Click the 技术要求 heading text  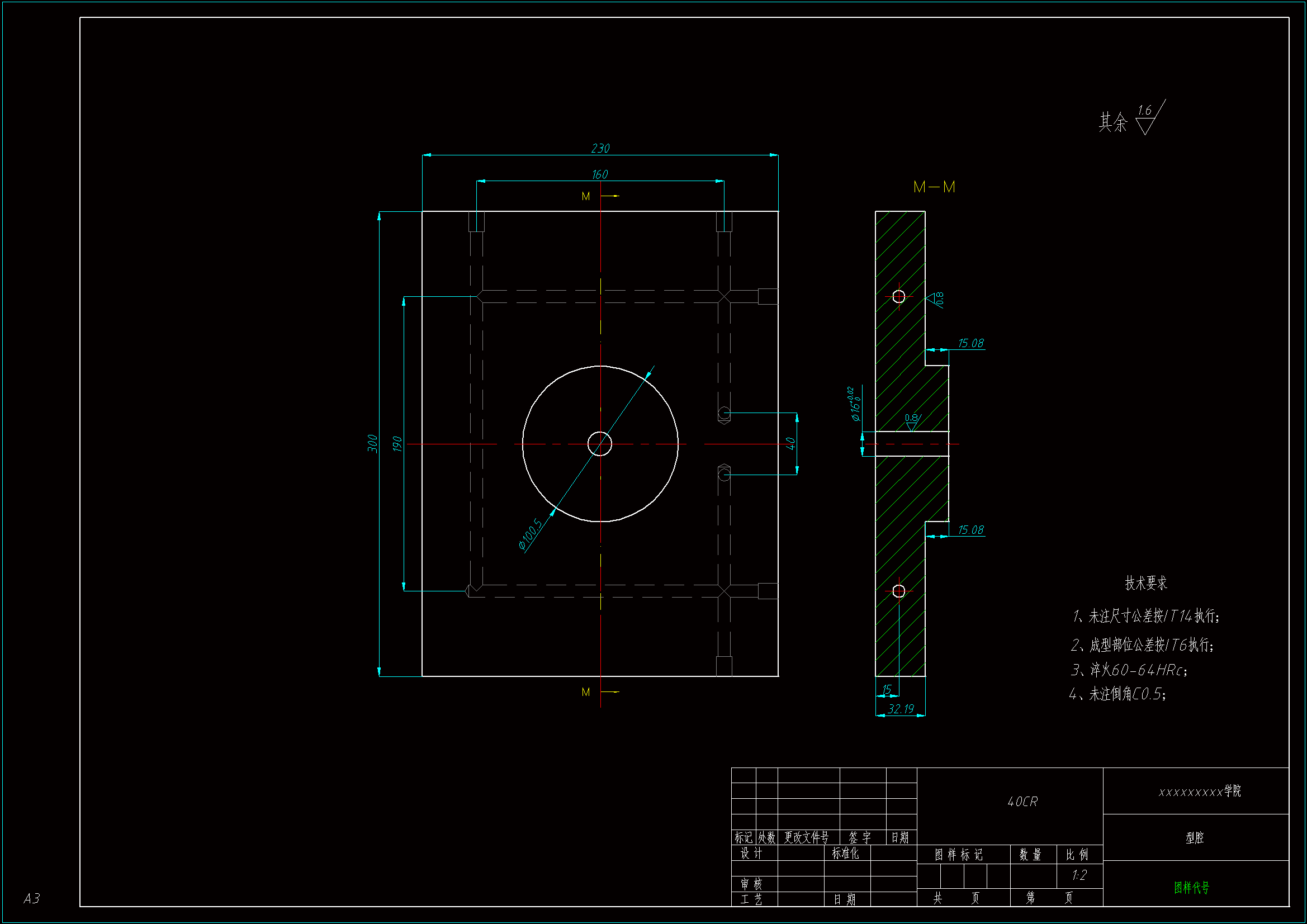pos(1145,583)
